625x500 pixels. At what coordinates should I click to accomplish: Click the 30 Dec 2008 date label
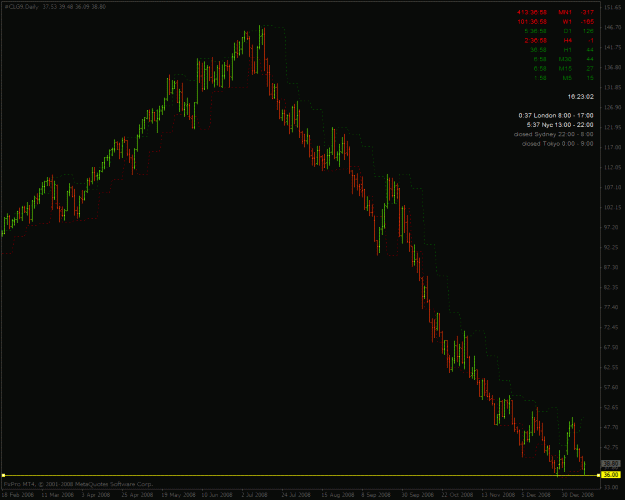tap(578, 495)
